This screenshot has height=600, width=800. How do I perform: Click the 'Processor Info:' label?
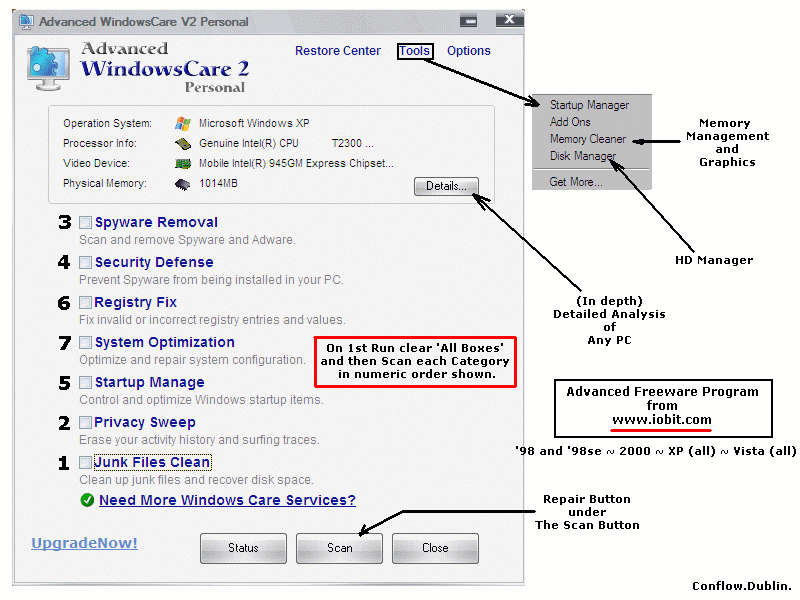click(100, 143)
